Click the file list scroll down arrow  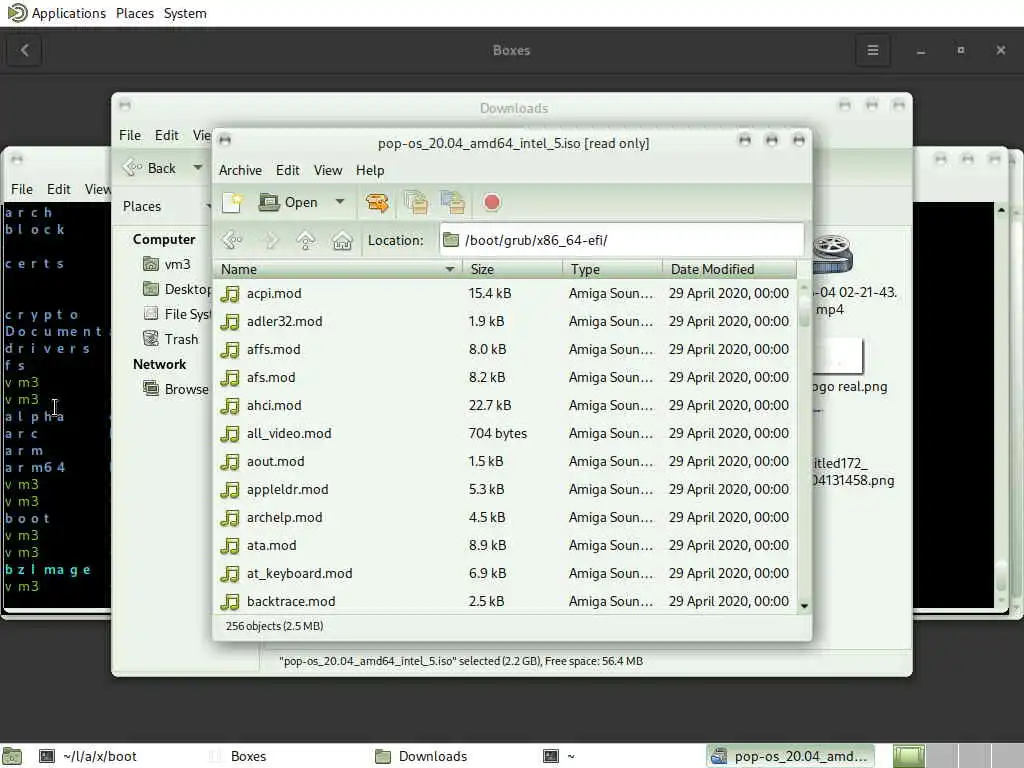pos(804,606)
